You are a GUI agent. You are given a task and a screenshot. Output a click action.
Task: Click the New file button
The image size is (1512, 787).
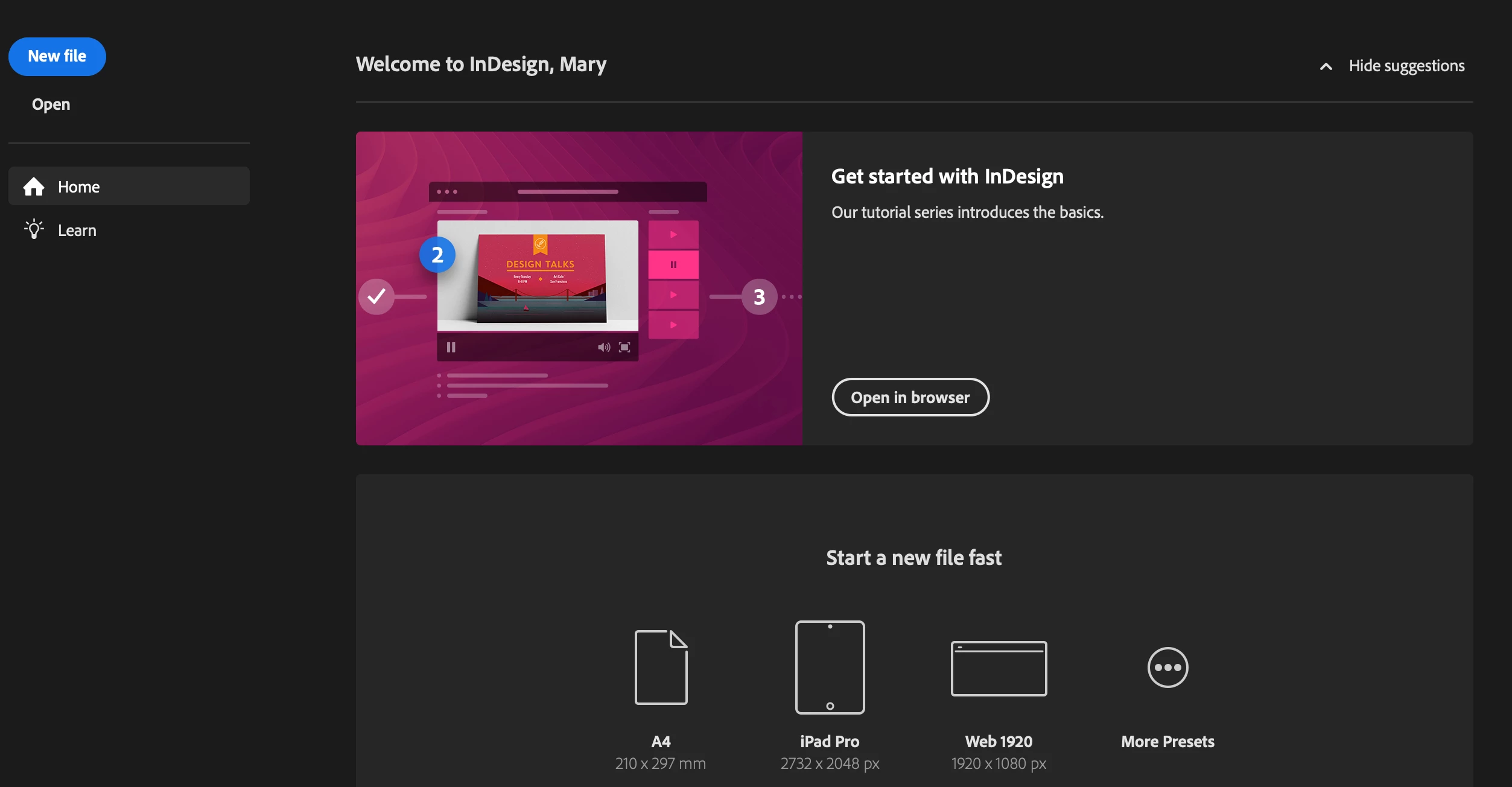pos(57,56)
